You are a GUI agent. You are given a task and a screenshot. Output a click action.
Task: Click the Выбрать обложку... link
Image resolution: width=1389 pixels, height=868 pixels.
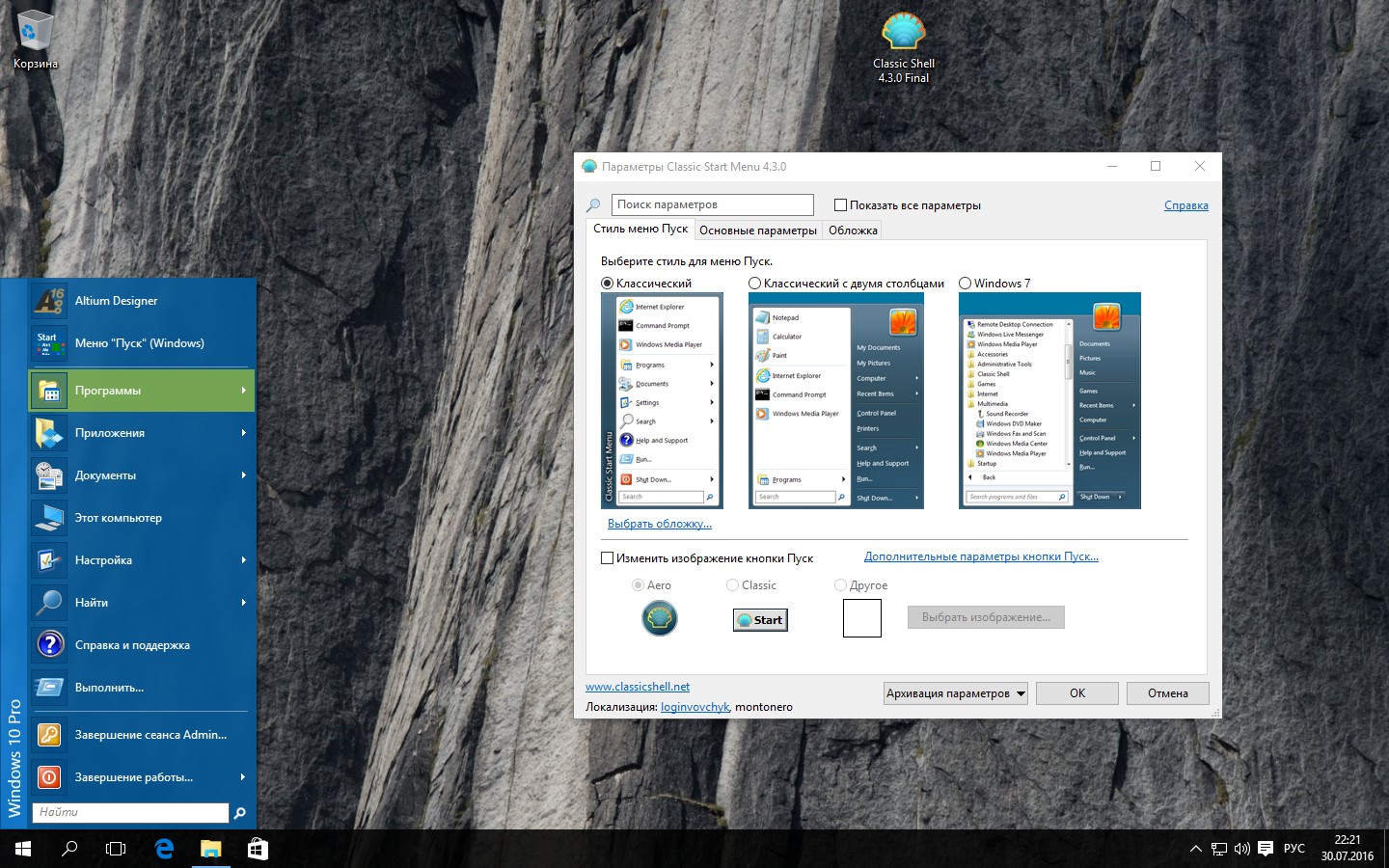click(660, 524)
